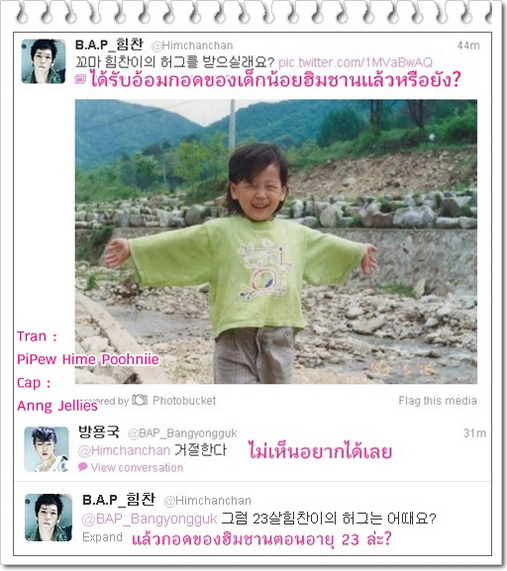Open the 44m timestamp of first tweet

468,46
